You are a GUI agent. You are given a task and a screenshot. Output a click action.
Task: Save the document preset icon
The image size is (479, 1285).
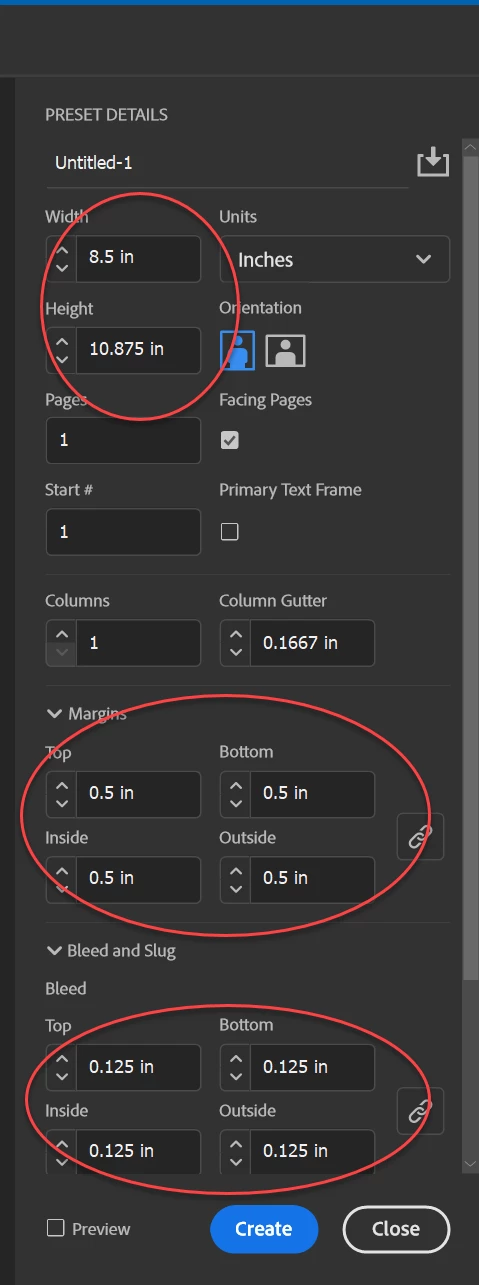click(x=433, y=162)
